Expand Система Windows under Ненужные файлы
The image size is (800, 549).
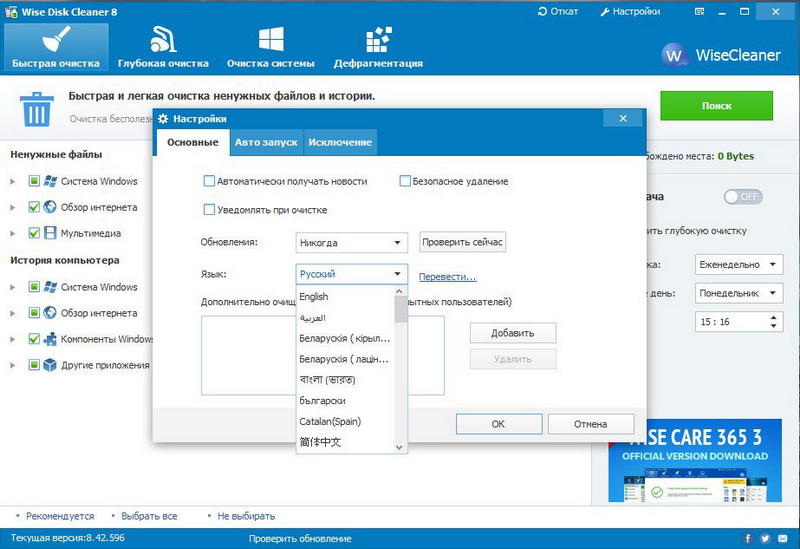click(x=13, y=181)
